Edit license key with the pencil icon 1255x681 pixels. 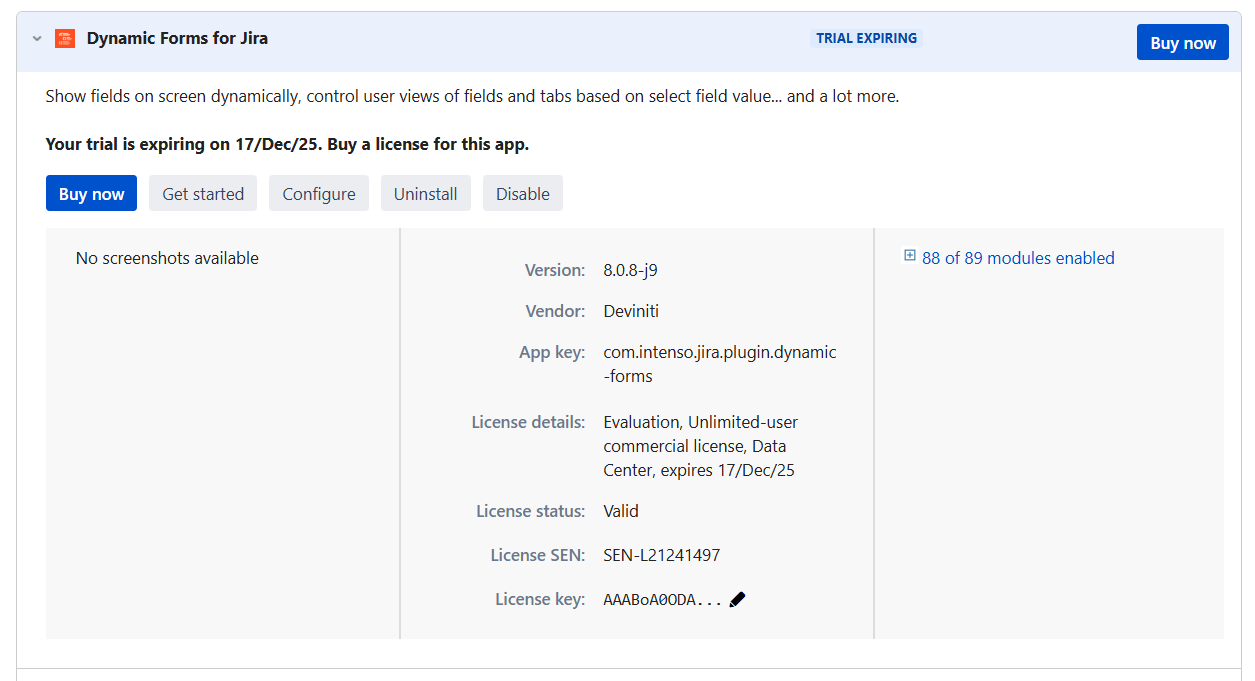(x=738, y=600)
